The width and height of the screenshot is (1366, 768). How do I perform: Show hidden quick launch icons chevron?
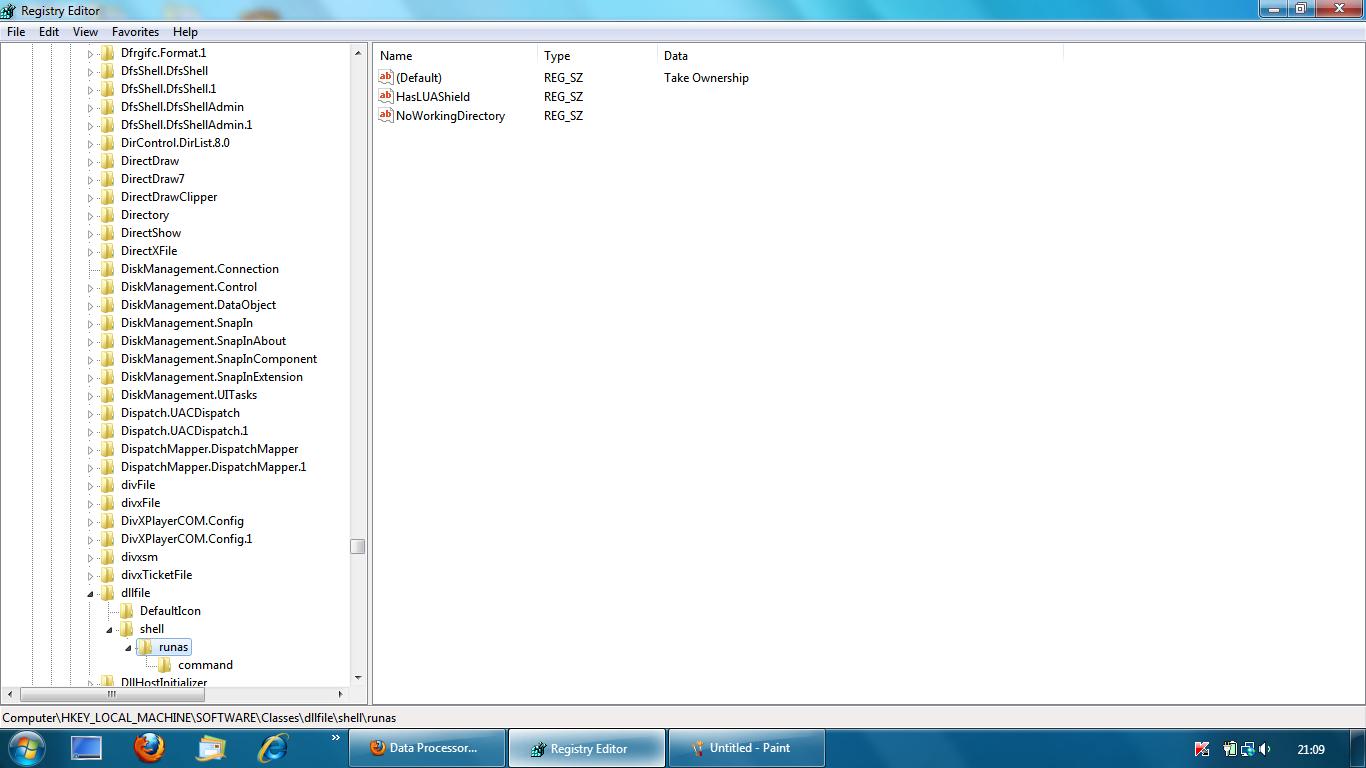click(335, 738)
